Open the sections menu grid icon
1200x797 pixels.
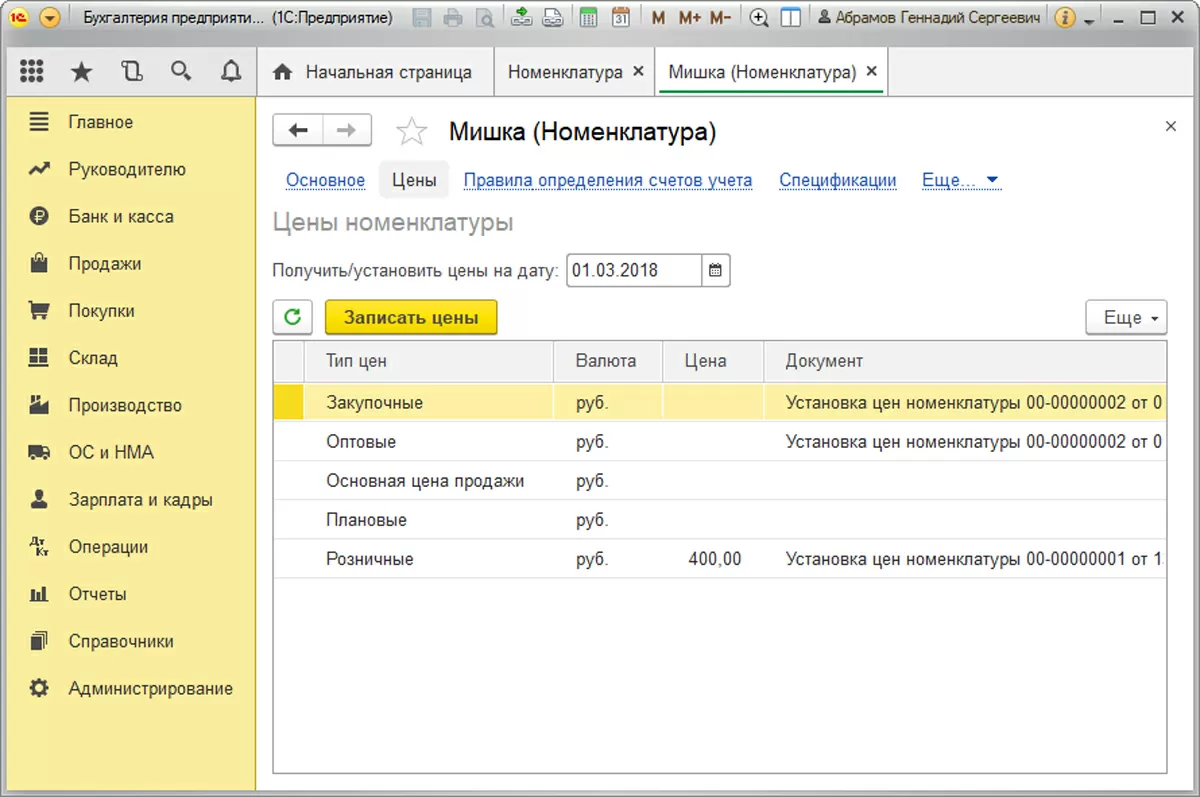(32, 72)
